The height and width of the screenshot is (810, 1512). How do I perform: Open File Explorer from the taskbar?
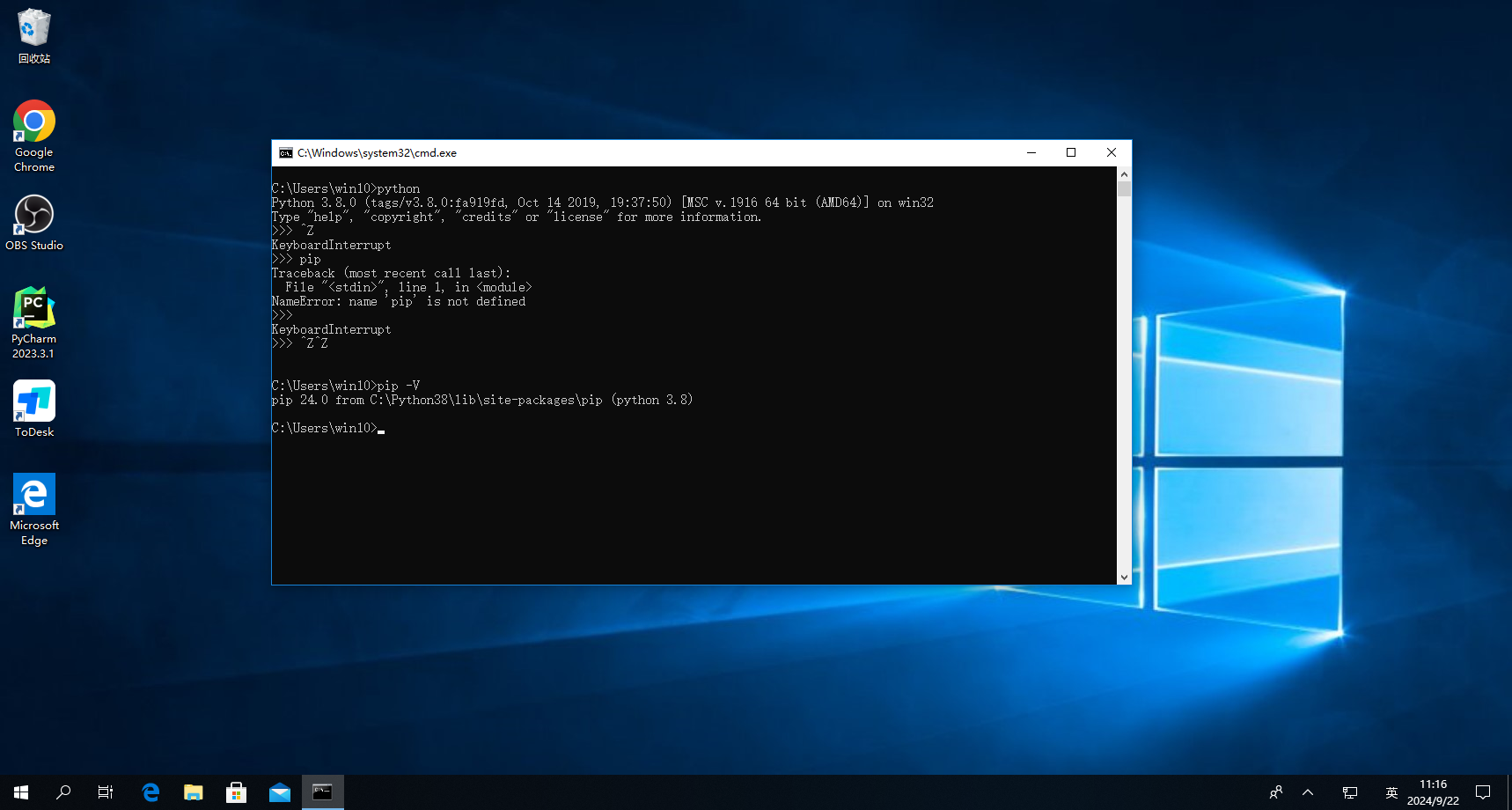pos(194,792)
